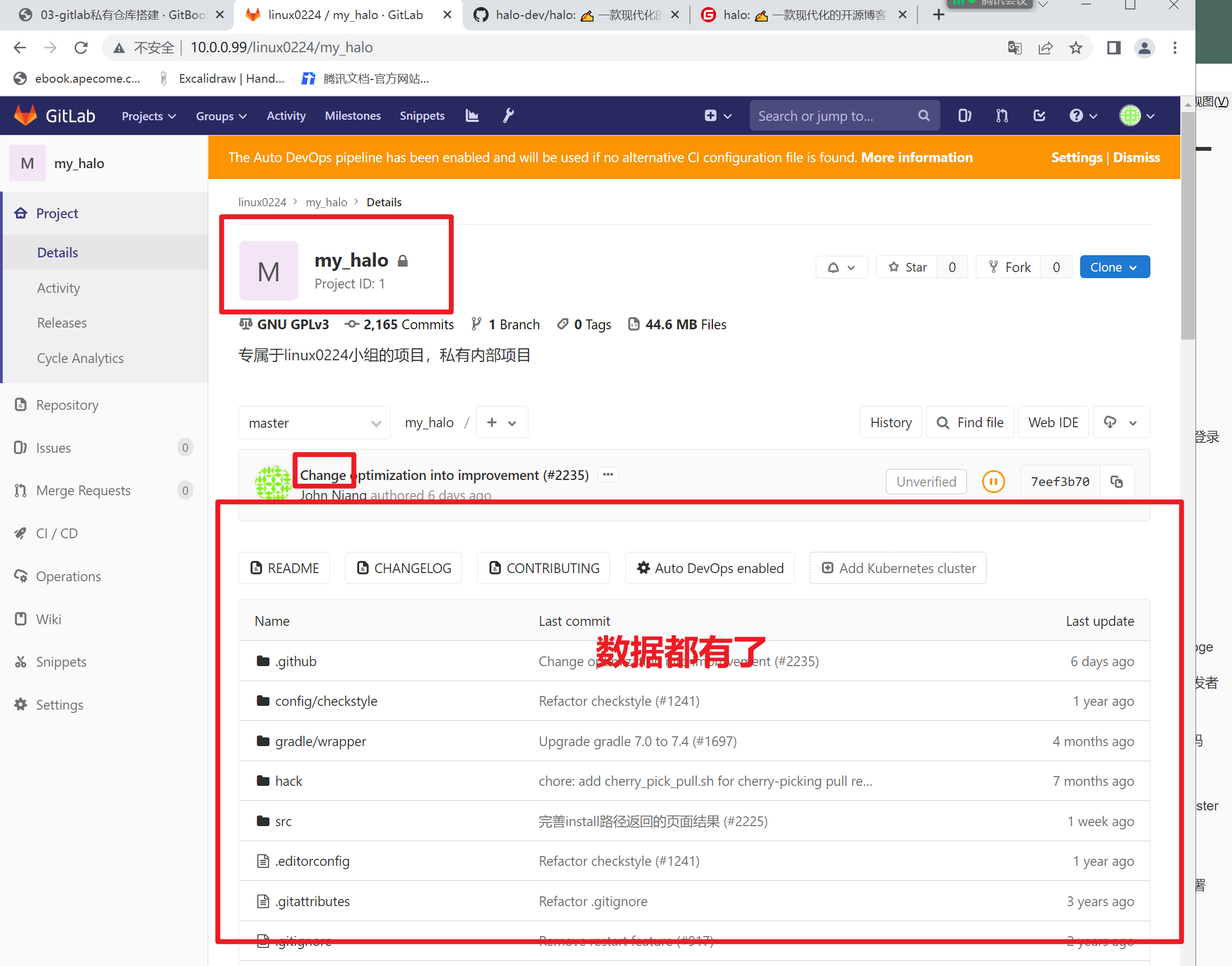
Task: Click the Find file button
Action: (x=970, y=422)
